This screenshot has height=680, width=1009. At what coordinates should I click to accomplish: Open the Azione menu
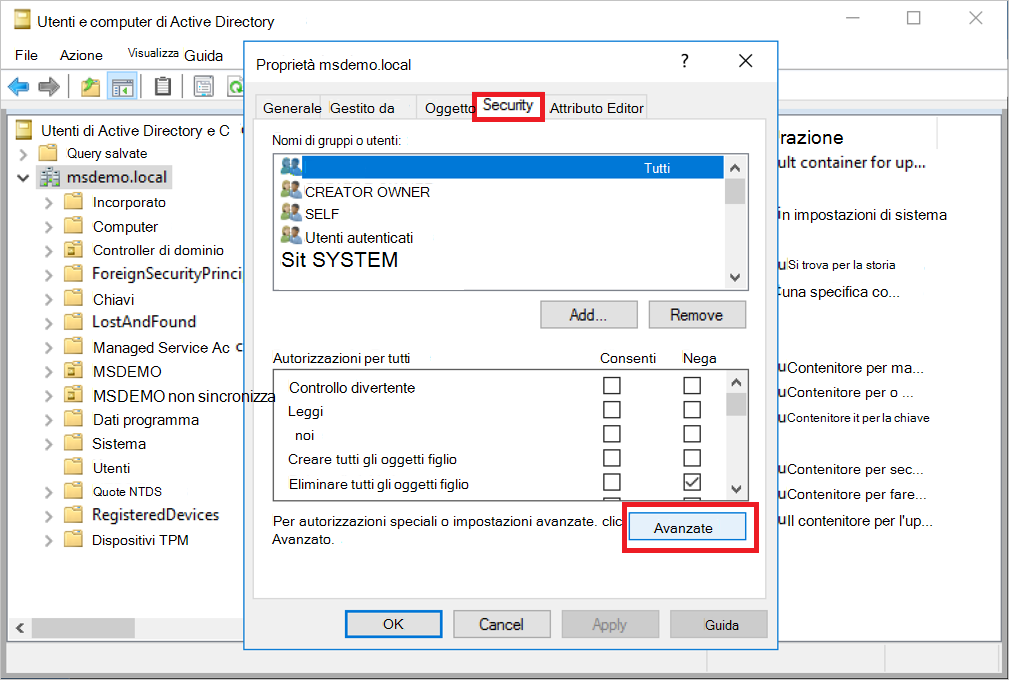(81, 55)
